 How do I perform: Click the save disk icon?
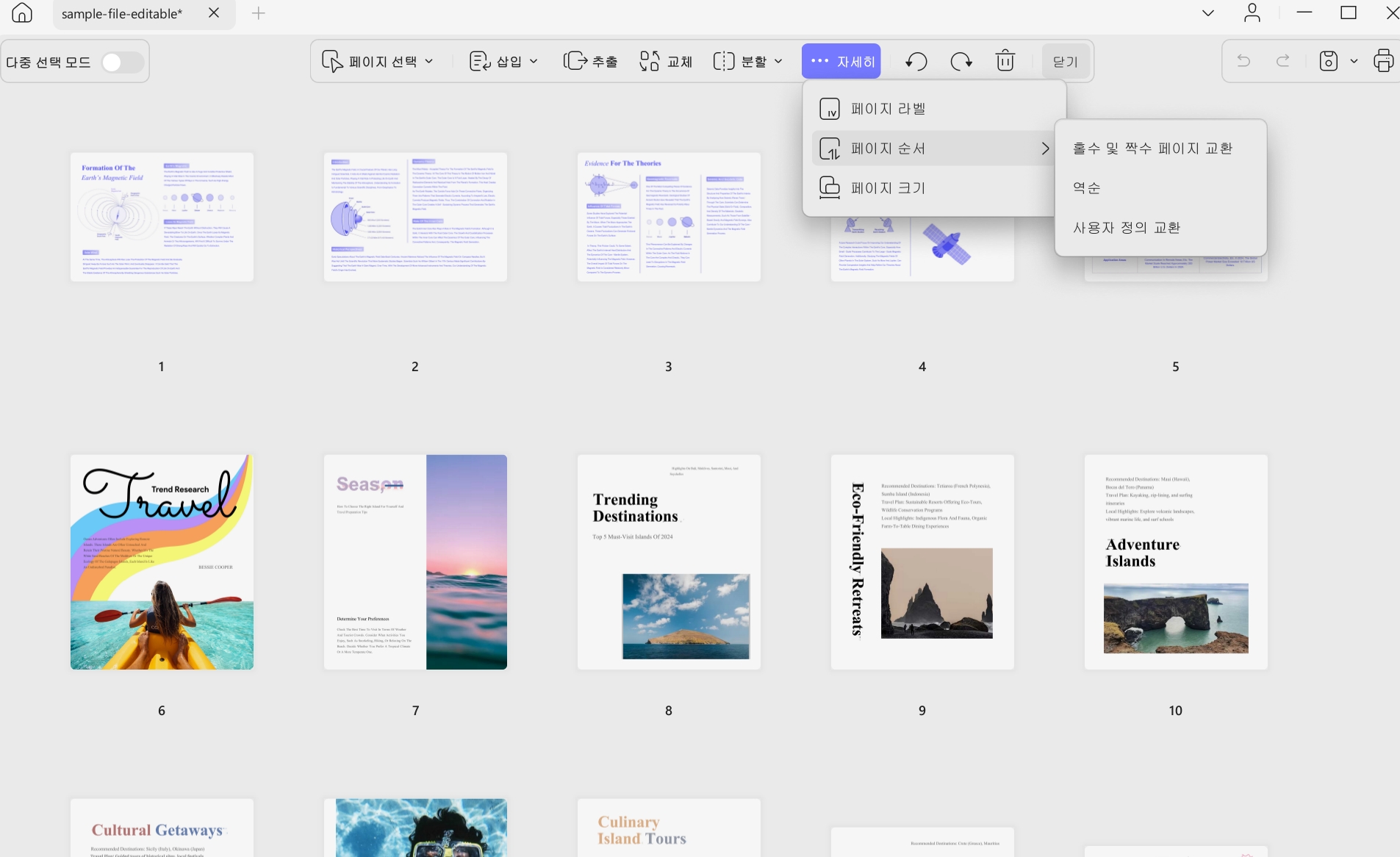click(x=1328, y=61)
